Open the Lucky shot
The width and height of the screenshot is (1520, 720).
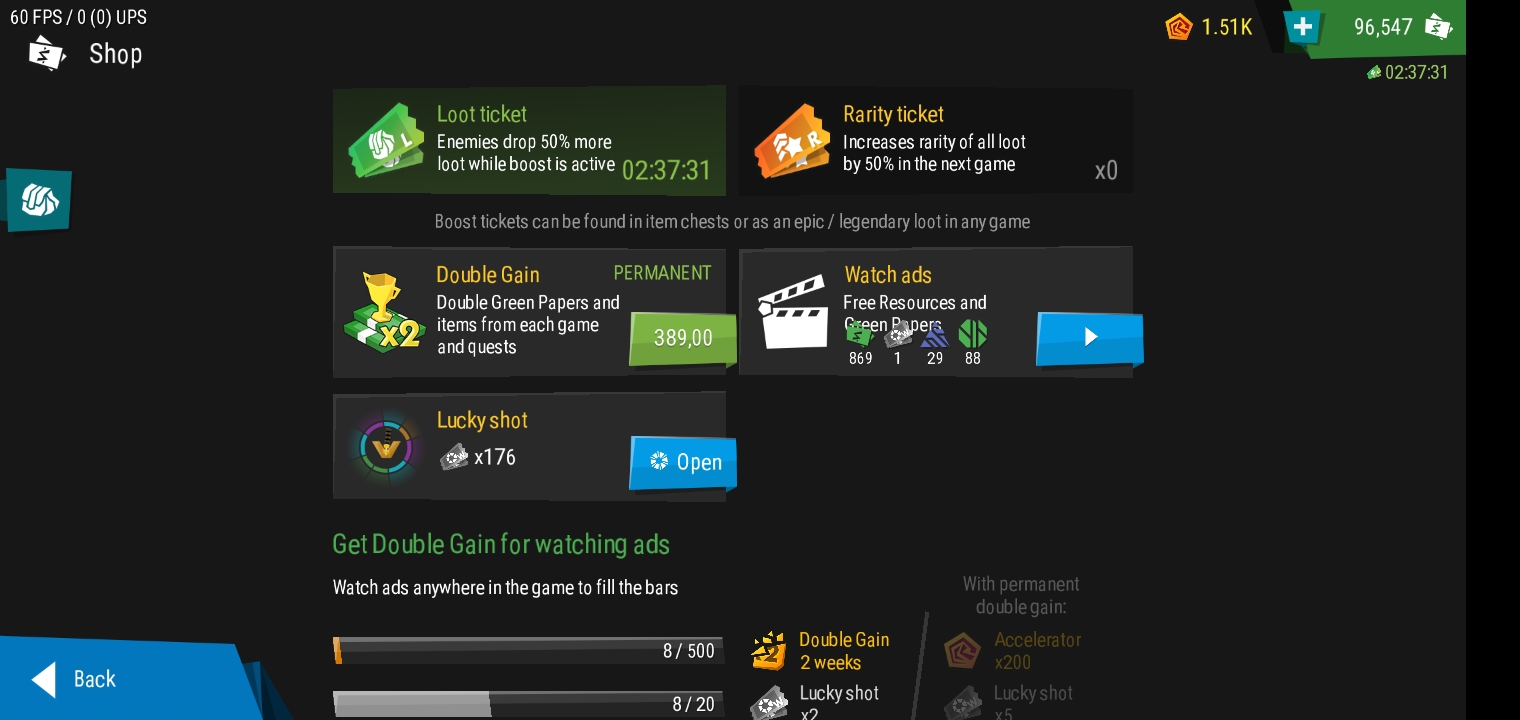tap(683, 462)
